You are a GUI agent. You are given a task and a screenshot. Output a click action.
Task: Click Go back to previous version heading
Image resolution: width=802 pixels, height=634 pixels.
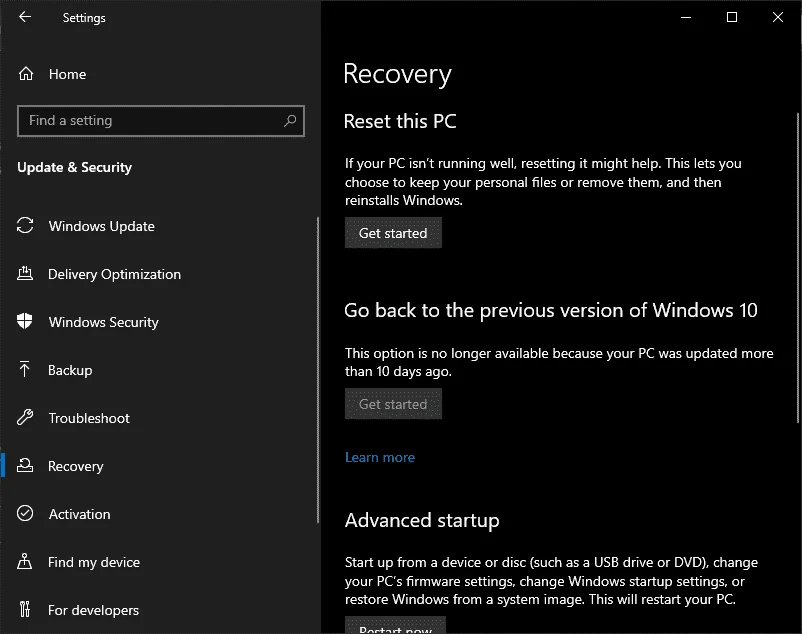pyautogui.click(x=551, y=310)
